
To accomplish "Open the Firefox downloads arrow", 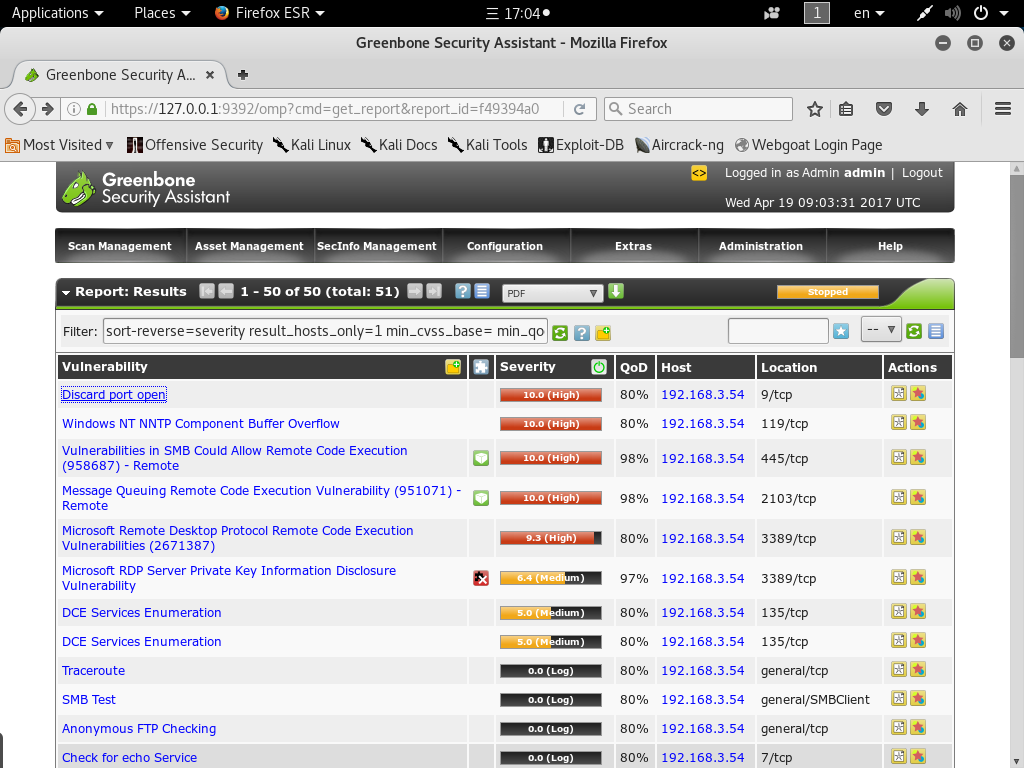I will (x=921, y=109).
